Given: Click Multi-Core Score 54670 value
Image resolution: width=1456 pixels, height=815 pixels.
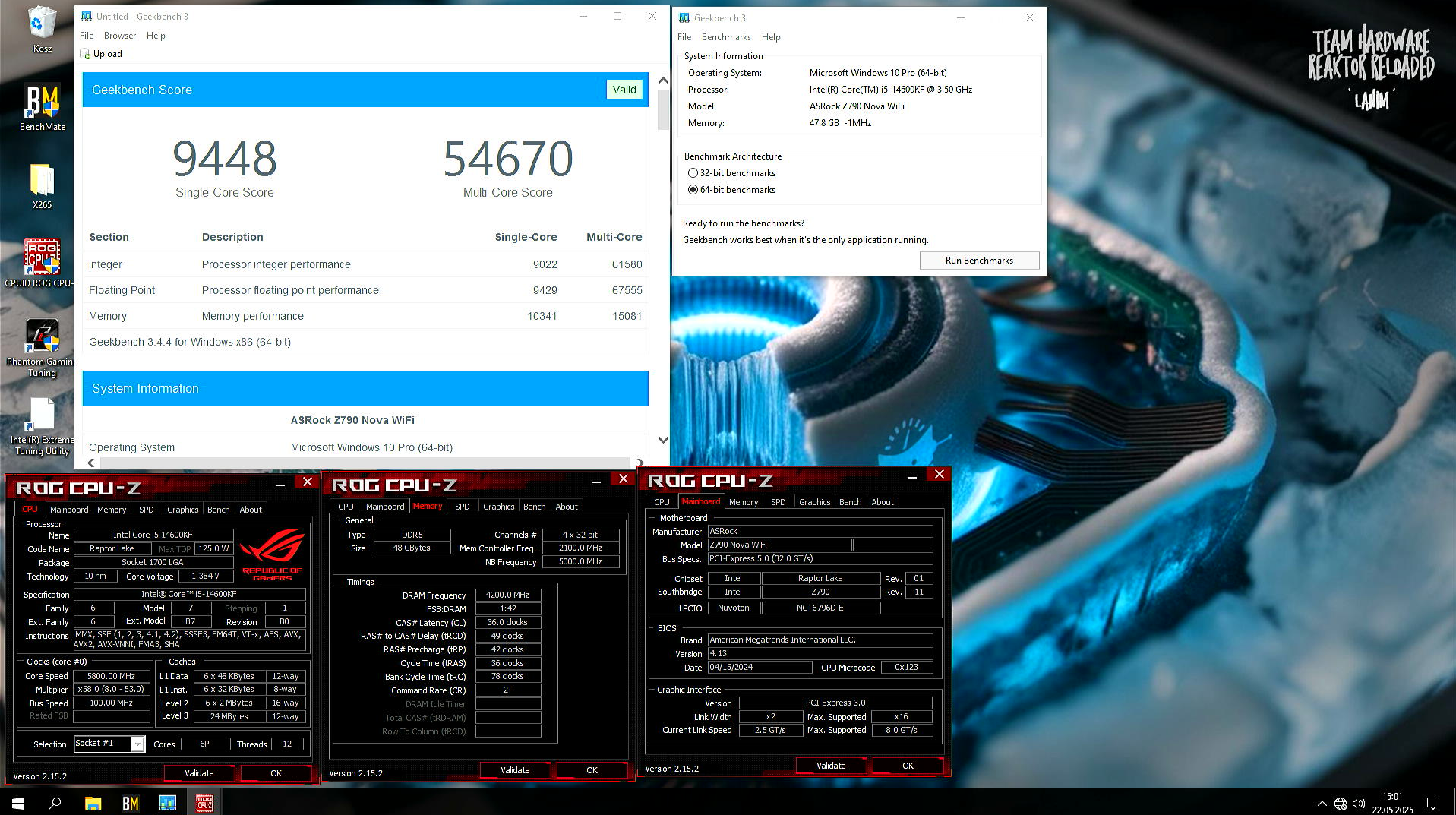Looking at the screenshot, I should point(508,159).
